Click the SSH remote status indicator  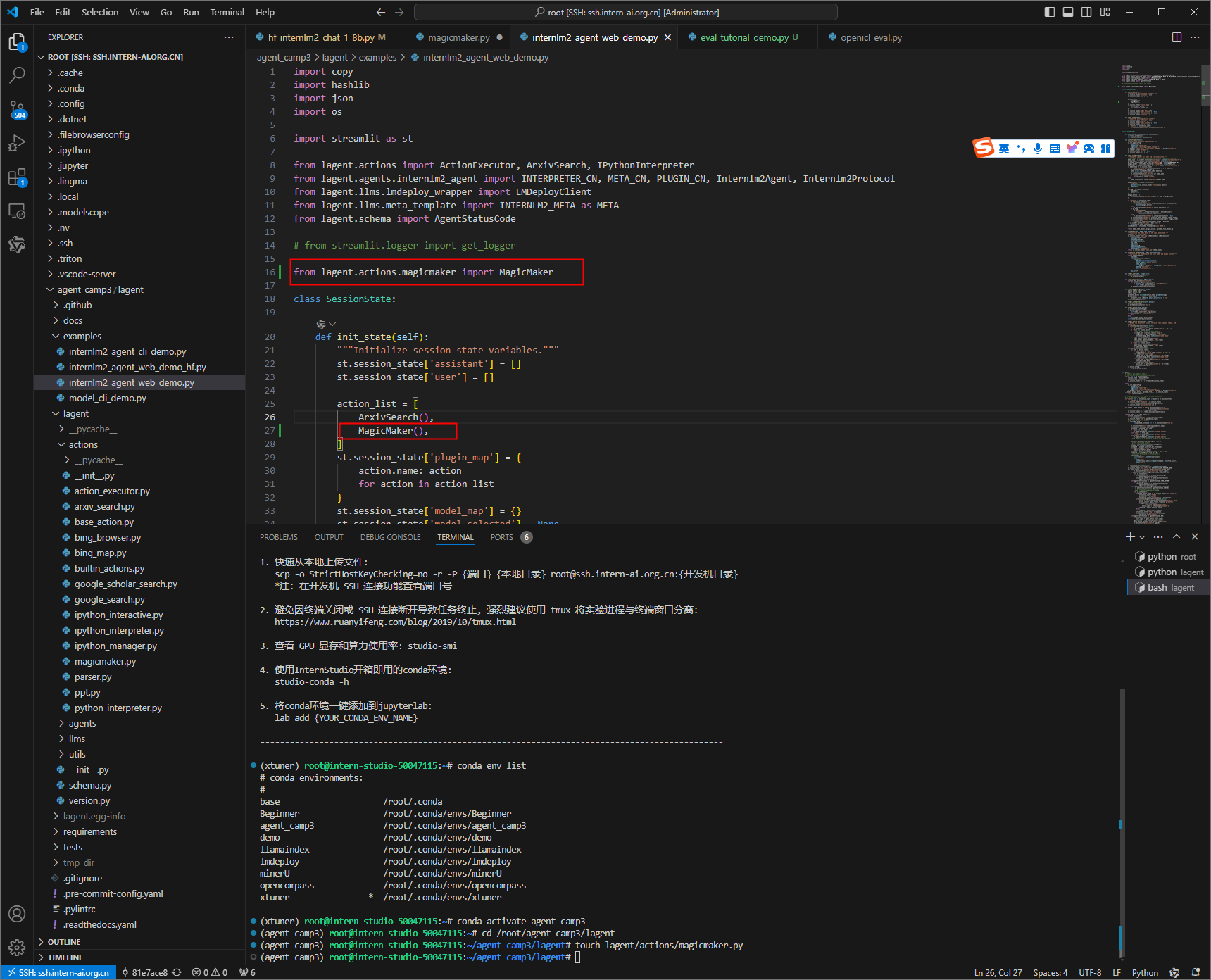pos(59,972)
